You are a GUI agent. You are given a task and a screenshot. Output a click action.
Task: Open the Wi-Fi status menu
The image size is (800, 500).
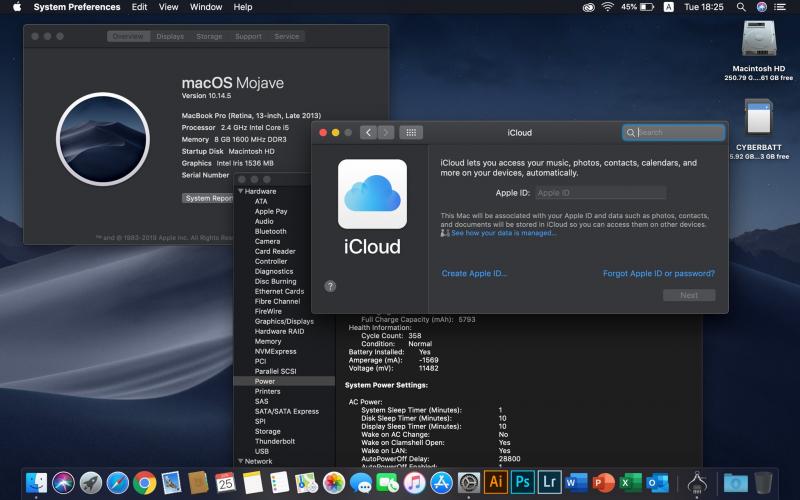click(x=607, y=7)
